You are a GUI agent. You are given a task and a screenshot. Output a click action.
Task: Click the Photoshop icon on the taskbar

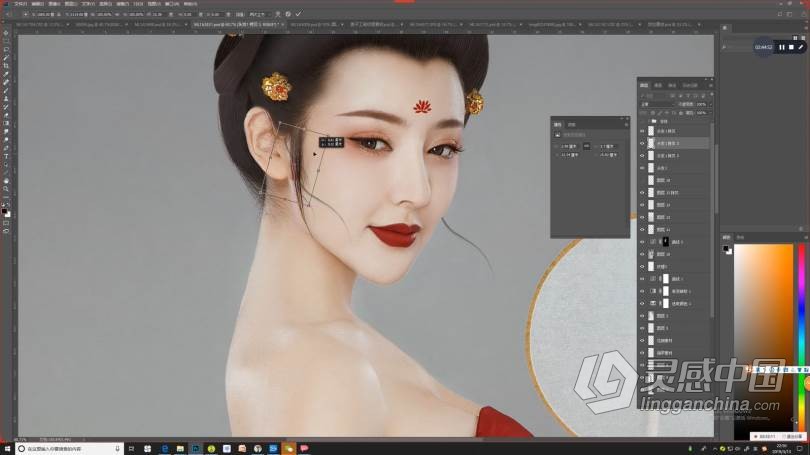196,449
